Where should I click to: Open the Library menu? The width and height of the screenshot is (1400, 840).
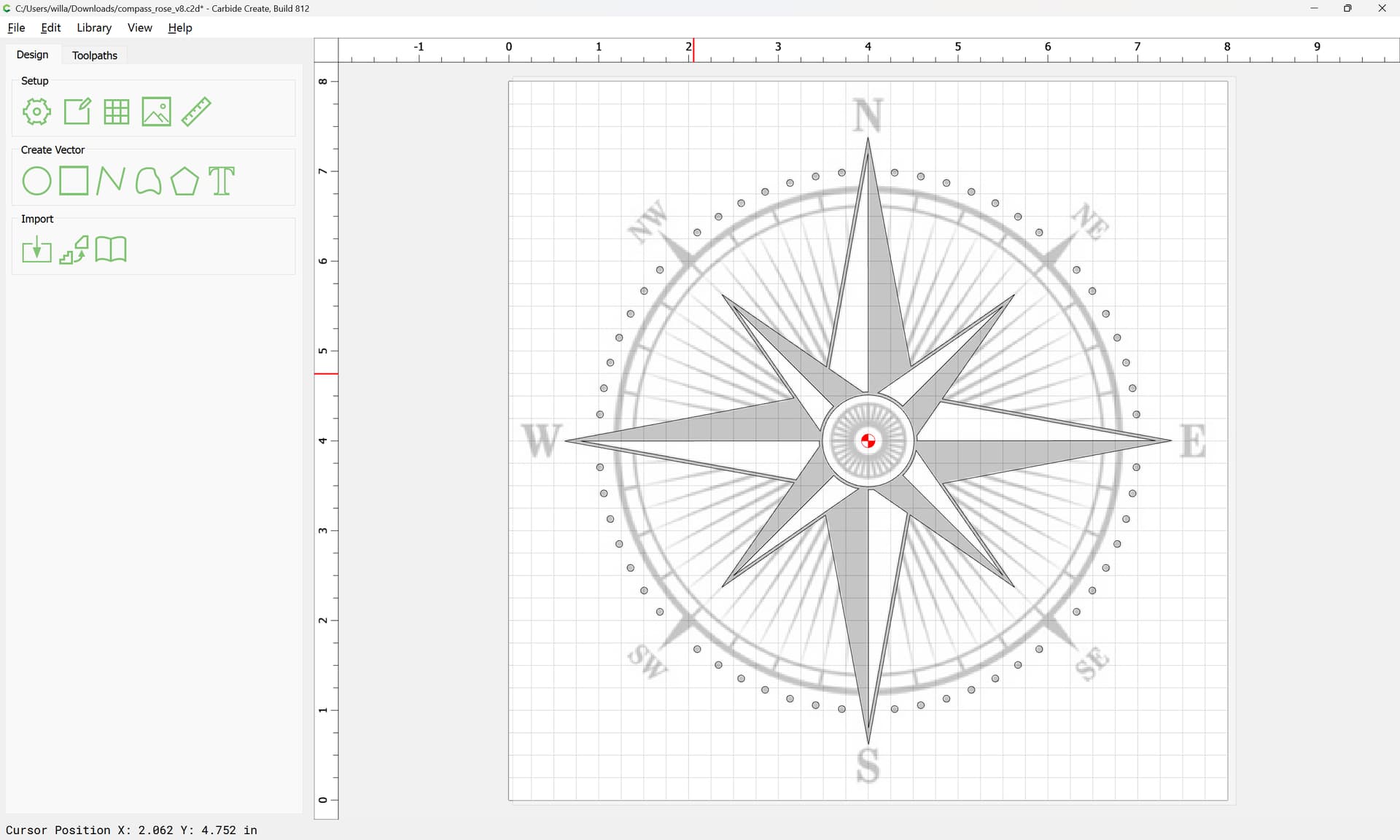click(x=94, y=28)
